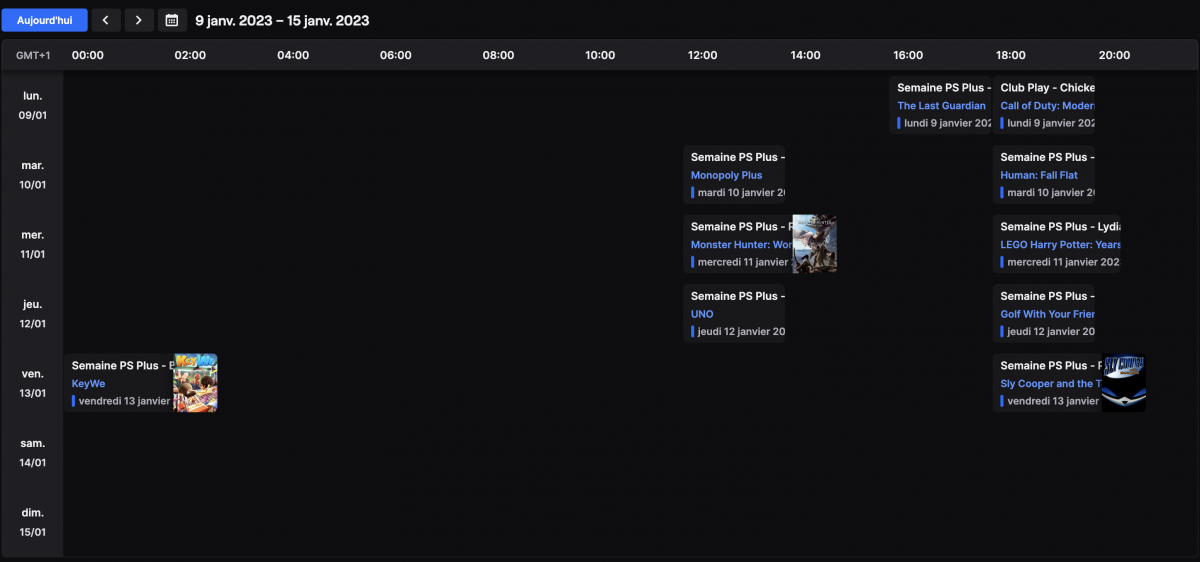This screenshot has height=562, width=1200.
Task: Click the 00:00 time column header
Action: (88, 55)
